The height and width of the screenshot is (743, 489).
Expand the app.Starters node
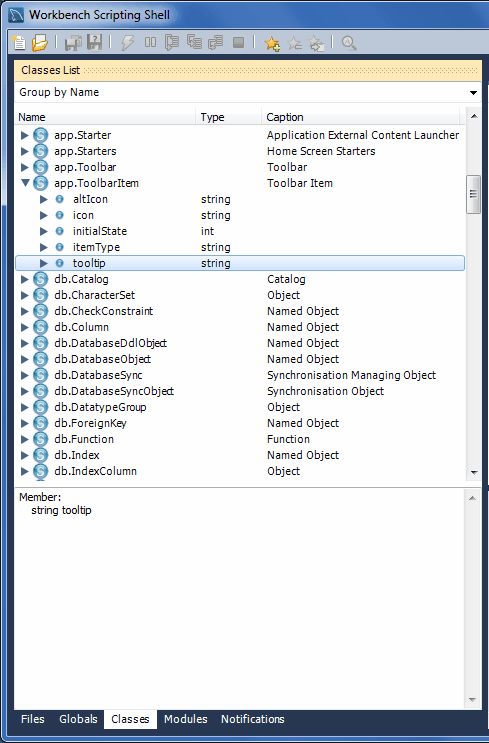[25, 151]
